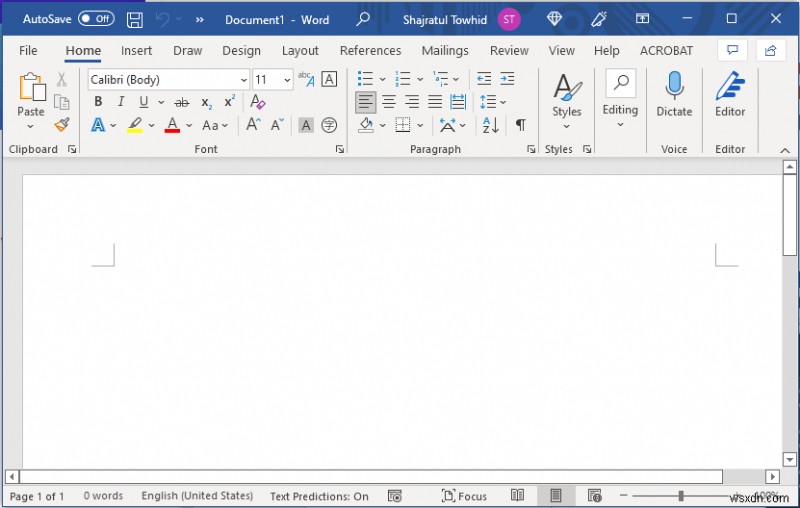Increase indent of paragraph
This screenshot has width=800, height=508.
pos(507,79)
